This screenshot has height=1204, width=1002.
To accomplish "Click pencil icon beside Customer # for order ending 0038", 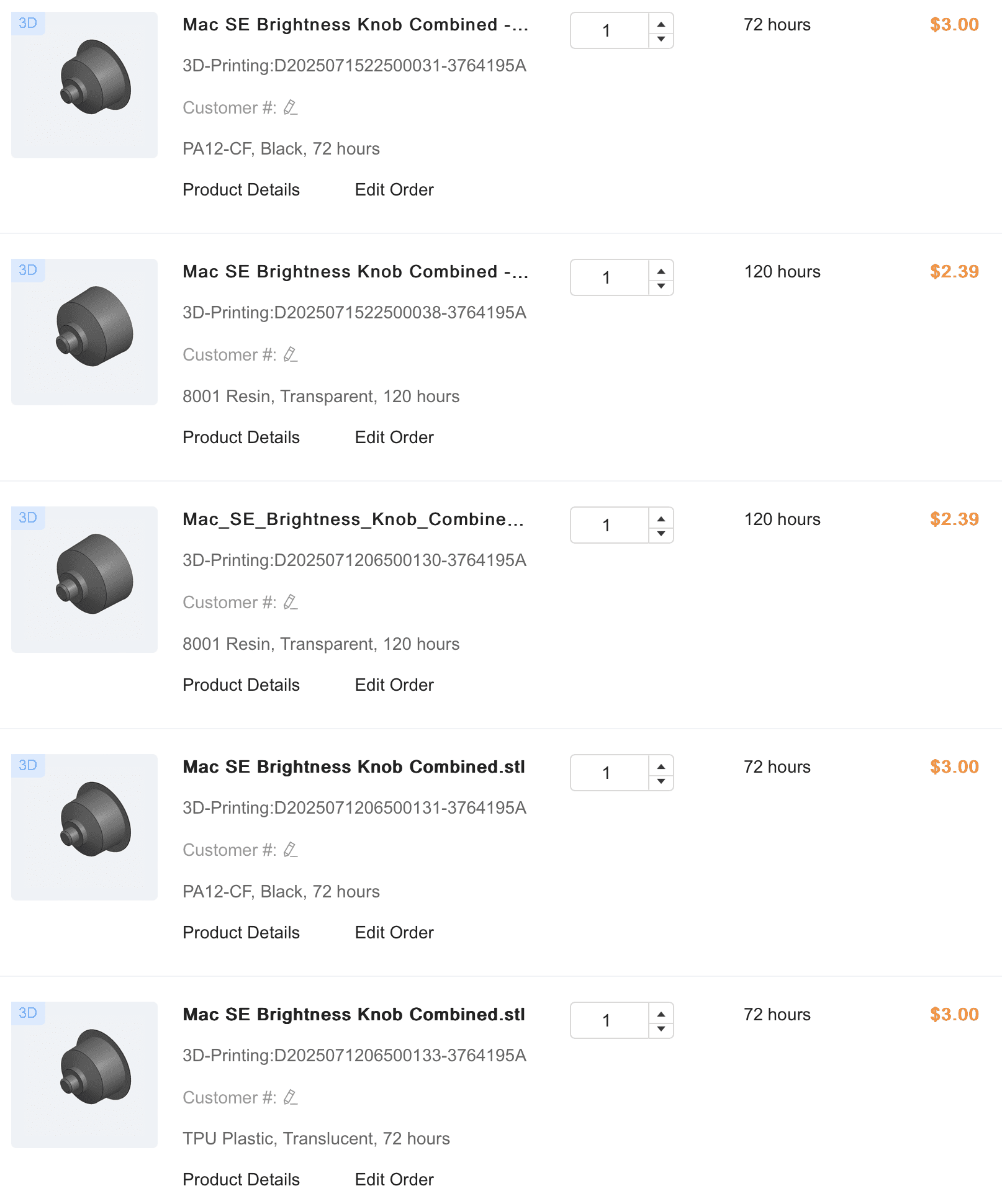I will tap(291, 355).
